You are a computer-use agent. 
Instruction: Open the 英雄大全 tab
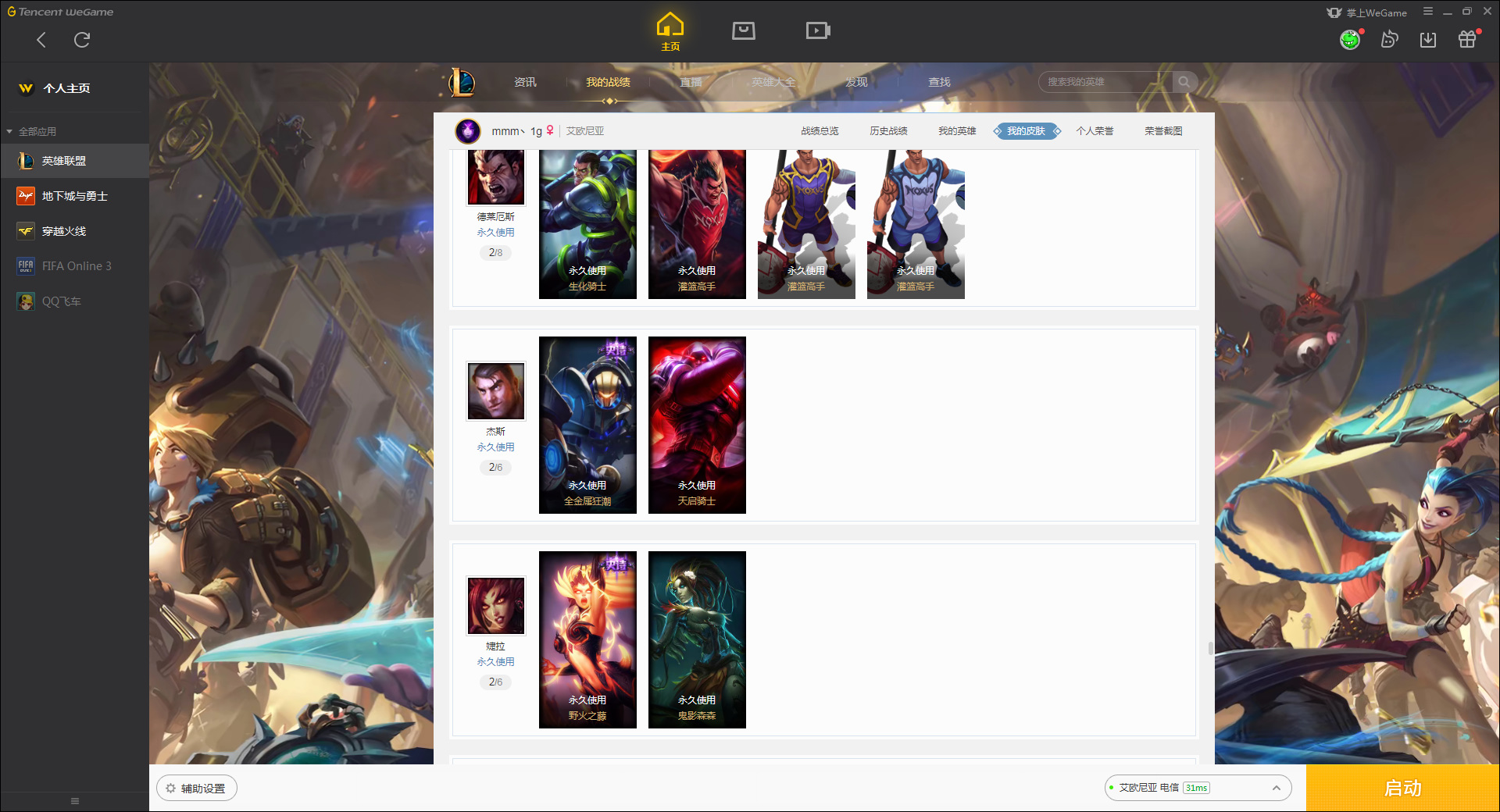click(773, 82)
